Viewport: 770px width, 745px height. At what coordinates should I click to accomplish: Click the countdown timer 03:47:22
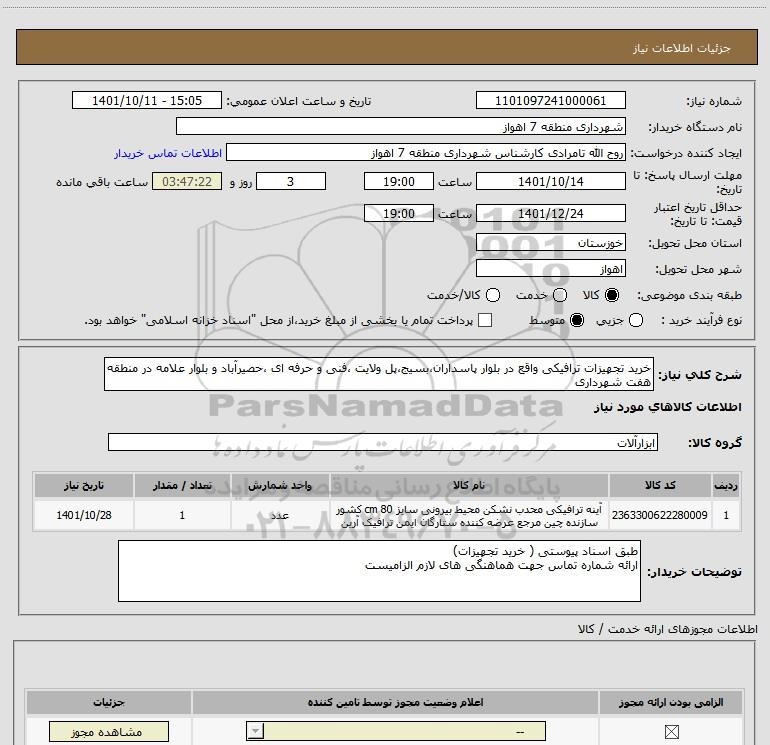187,182
